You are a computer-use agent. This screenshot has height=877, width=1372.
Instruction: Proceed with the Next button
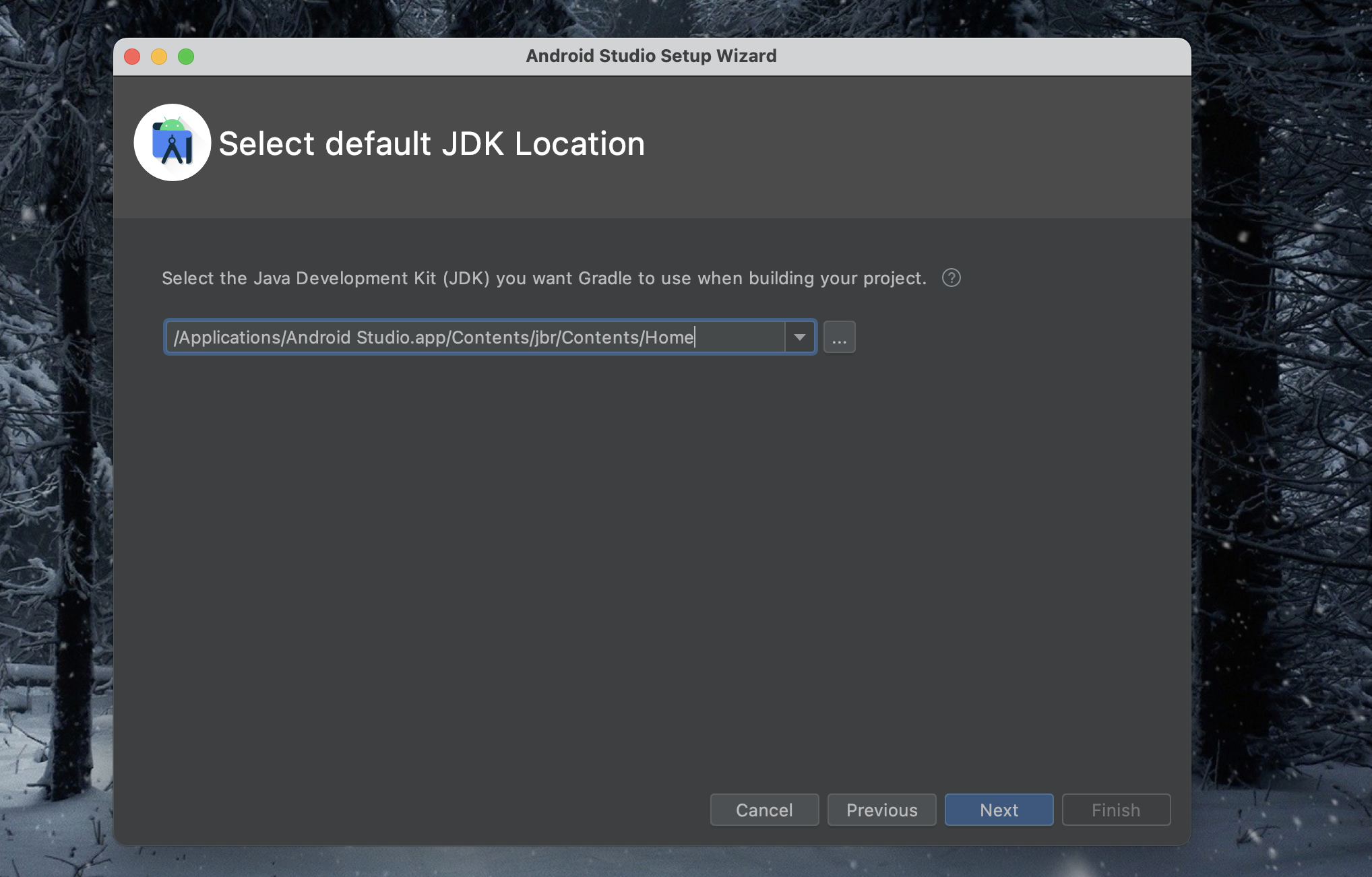pos(999,810)
